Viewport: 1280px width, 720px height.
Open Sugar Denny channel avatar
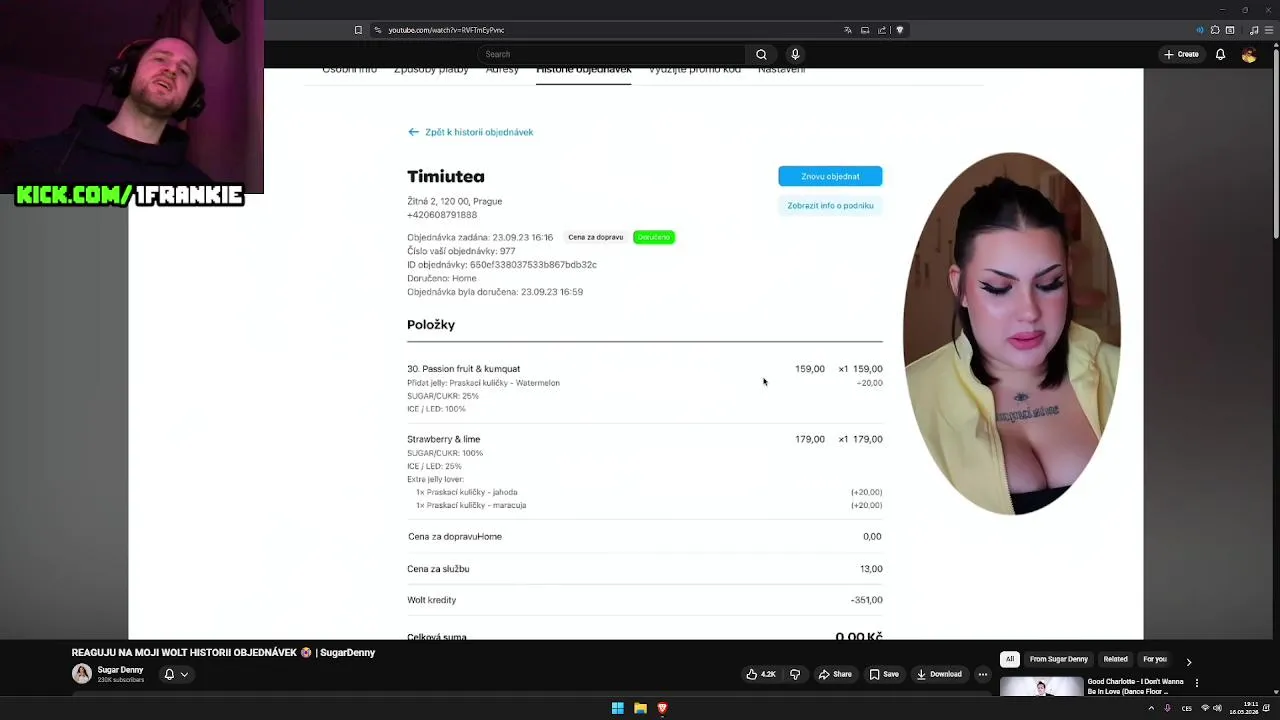(82, 674)
